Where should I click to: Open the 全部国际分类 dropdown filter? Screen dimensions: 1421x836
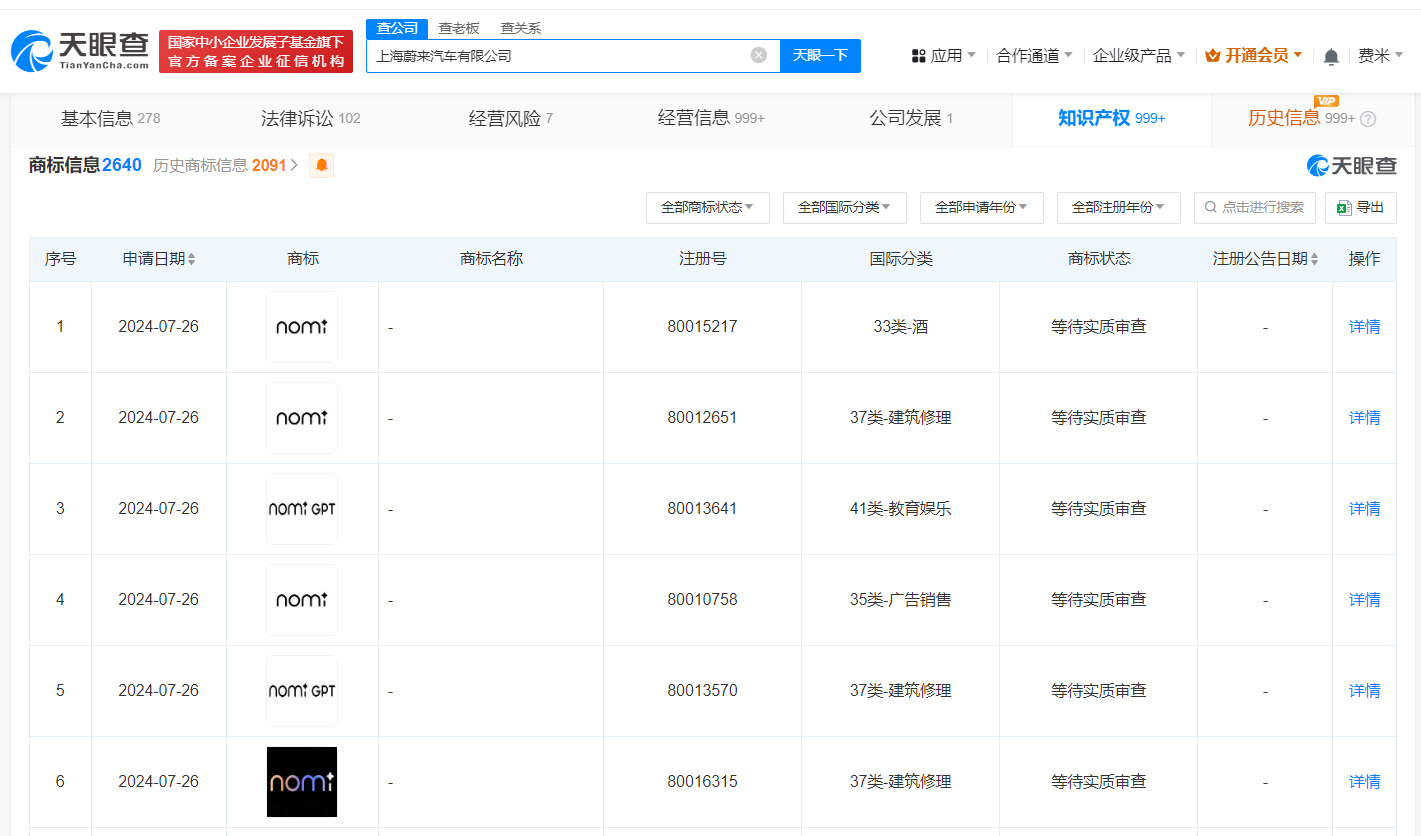coord(844,208)
